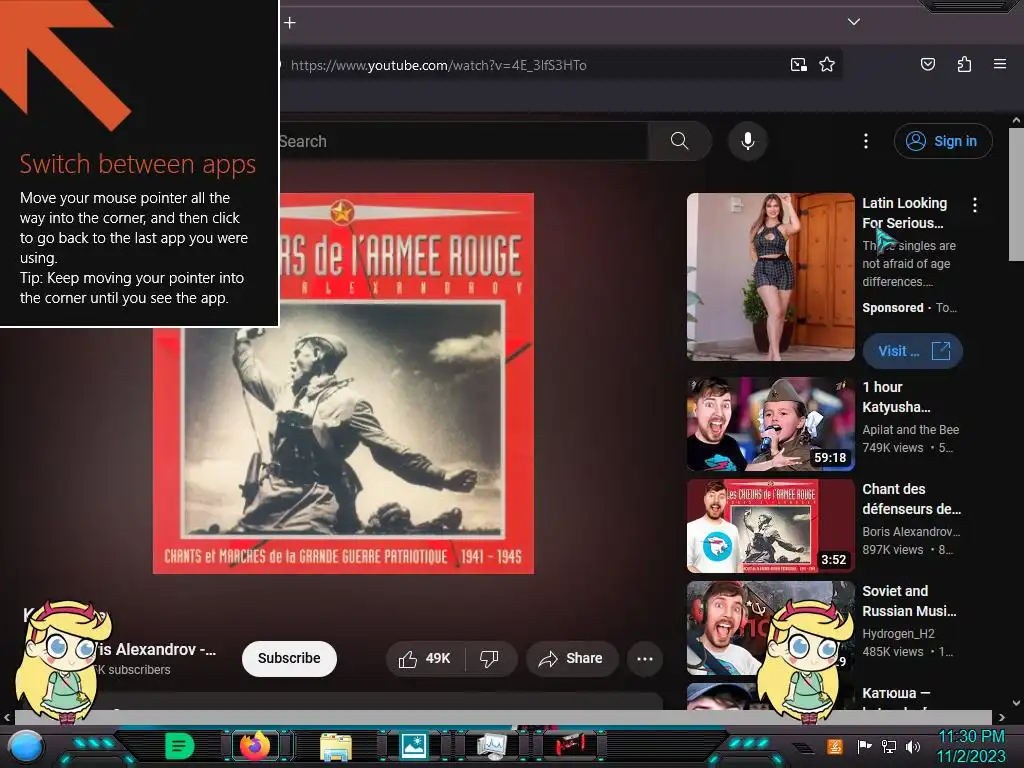
Task: Click the horizontal scrollbar left arrow
Action: pyautogui.click(x=7, y=717)
